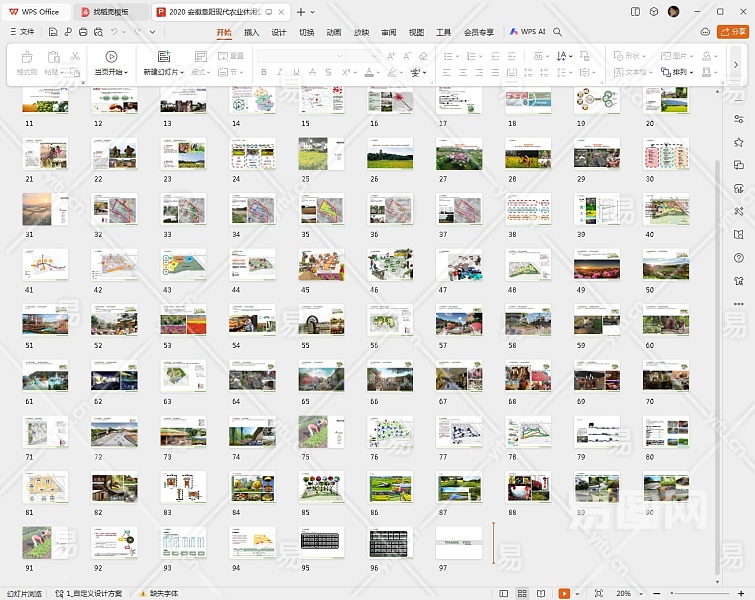Open the 设计 ribbon tab

tap(279, 32)
